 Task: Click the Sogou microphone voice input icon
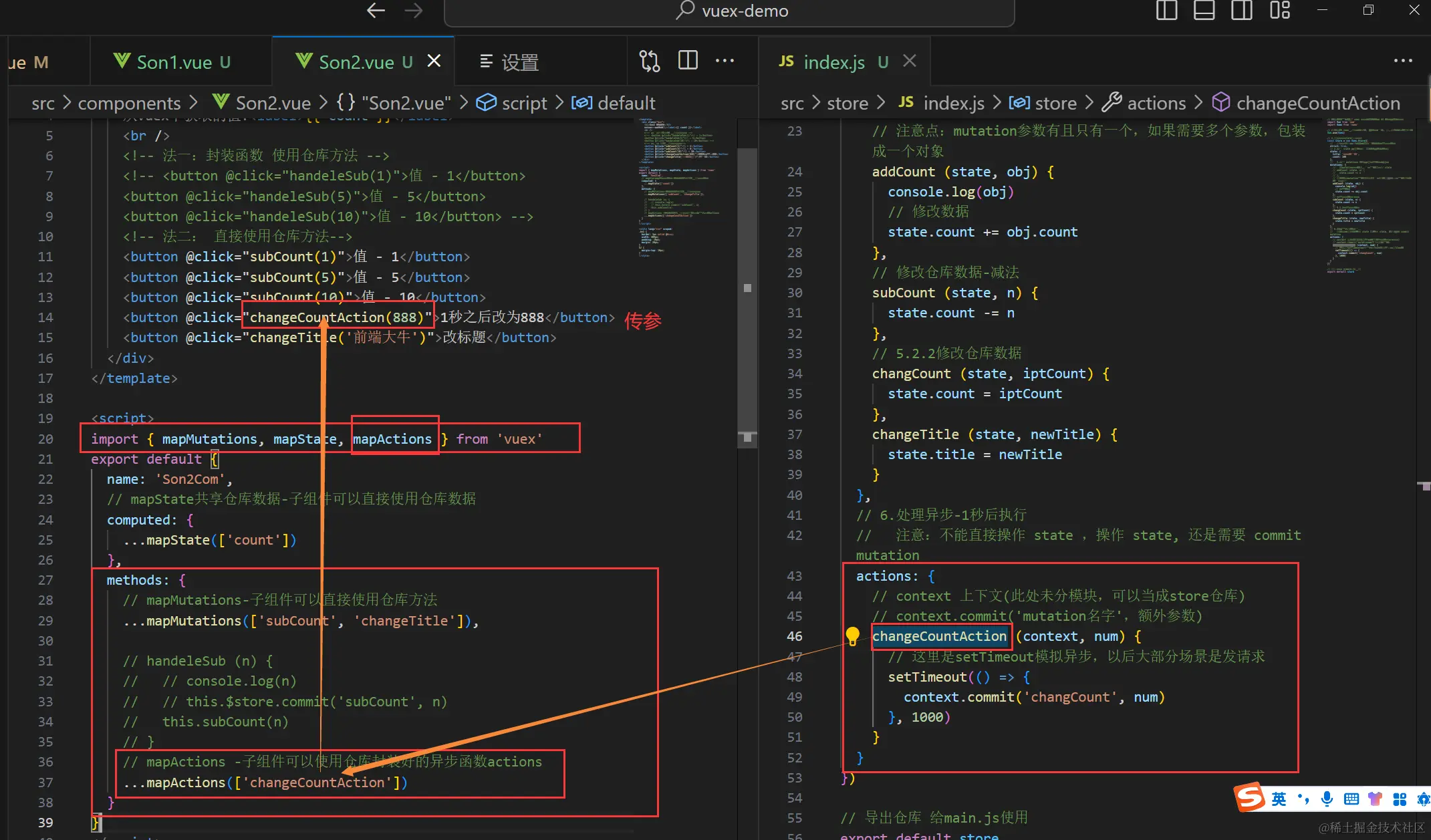(1327, 799)
